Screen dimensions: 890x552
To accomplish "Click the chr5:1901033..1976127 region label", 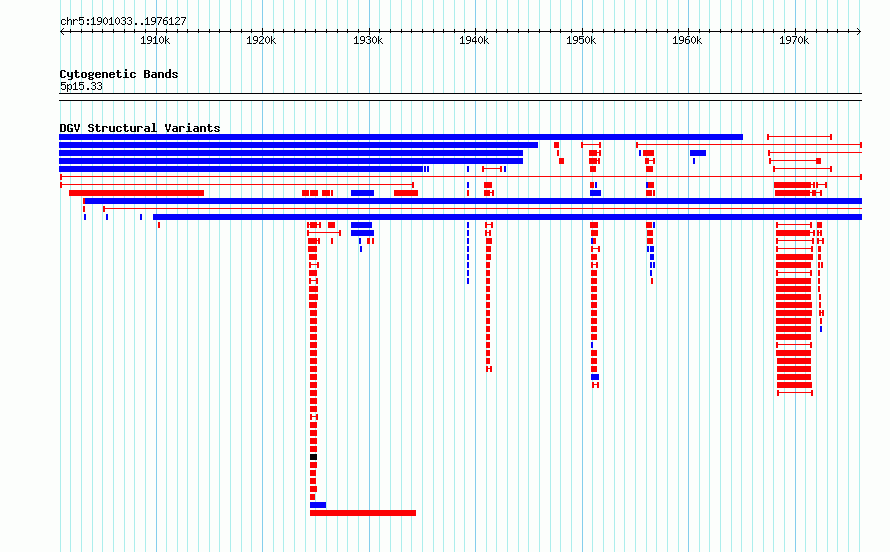I will coord(123,22).
